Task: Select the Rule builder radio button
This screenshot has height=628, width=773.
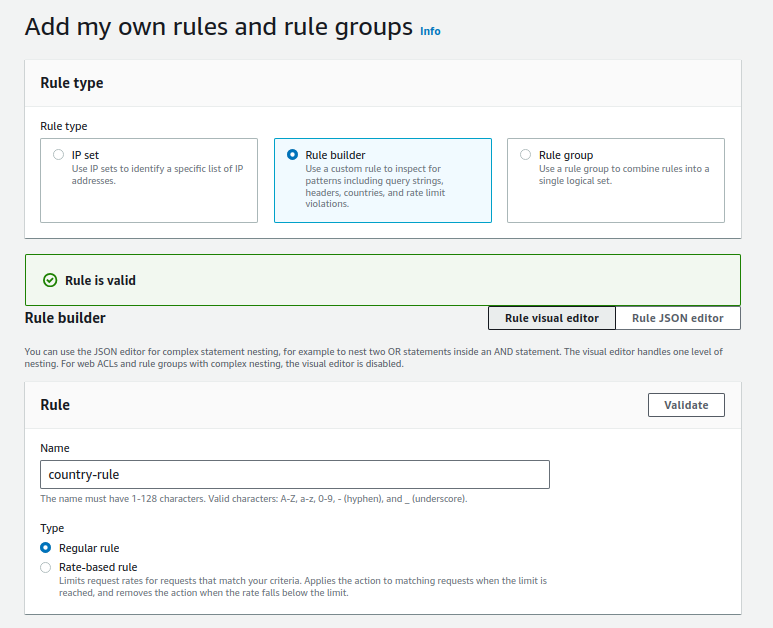Action: (292, 155)
